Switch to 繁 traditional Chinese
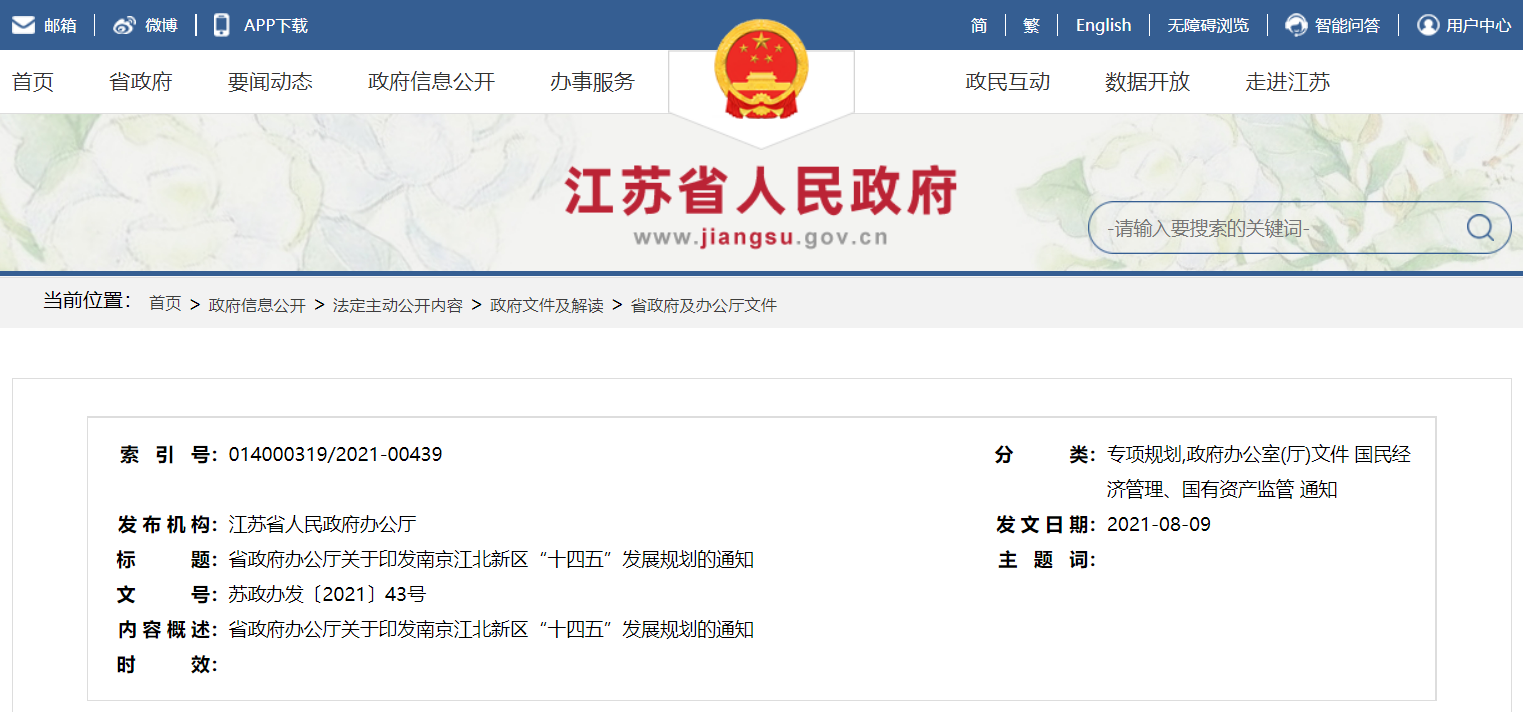 [1031, 25]
